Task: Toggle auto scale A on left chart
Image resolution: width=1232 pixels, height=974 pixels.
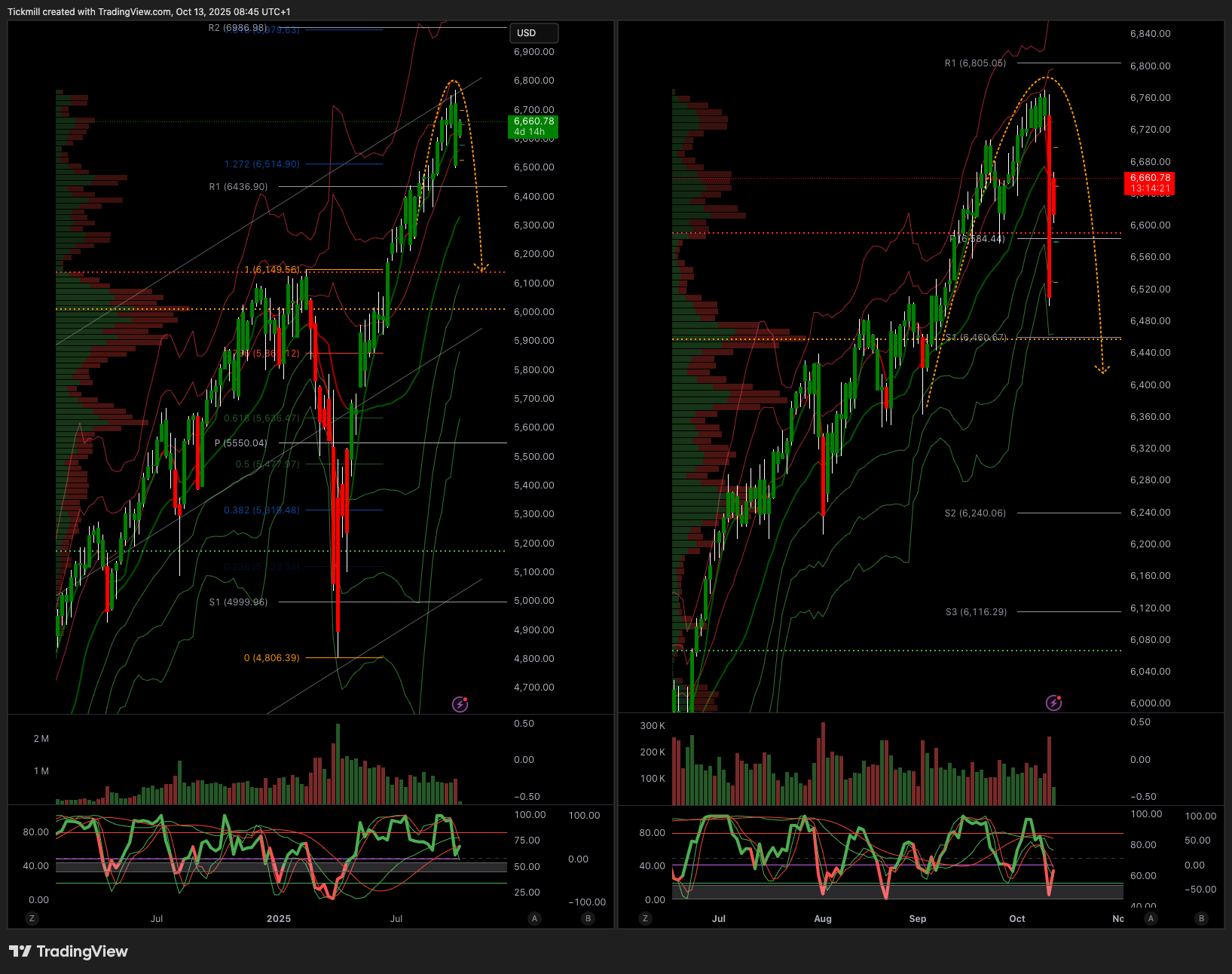Action: (534, 918)
